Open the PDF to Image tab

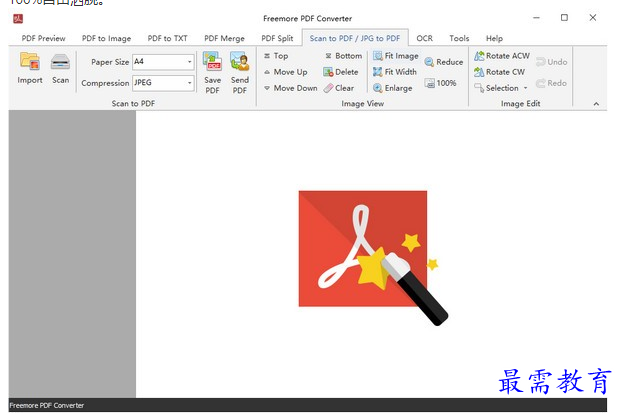click(x=106, y=38)
